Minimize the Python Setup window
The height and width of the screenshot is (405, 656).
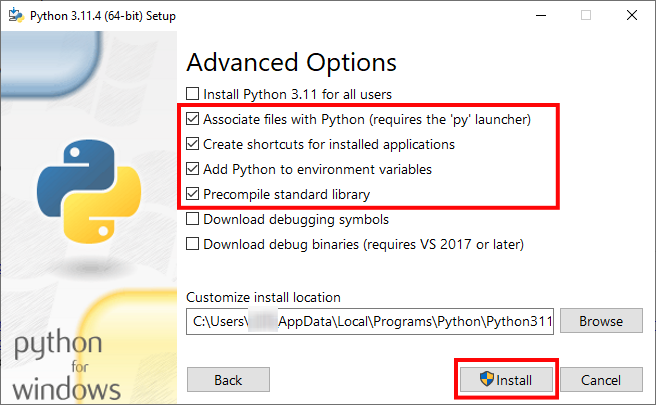pyautogui.click(x=541, y=14)
